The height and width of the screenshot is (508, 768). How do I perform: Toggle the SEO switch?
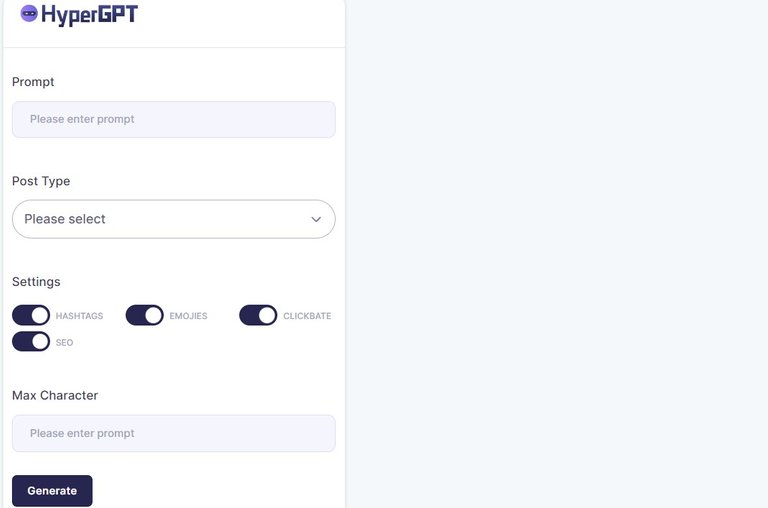click(x=31, y=341)
